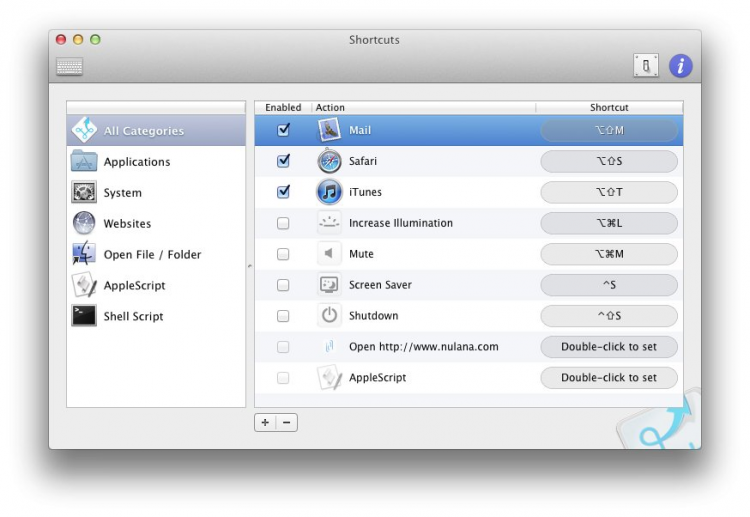Select the Open http://www.nulana.com label

click(x=424, y=347)
